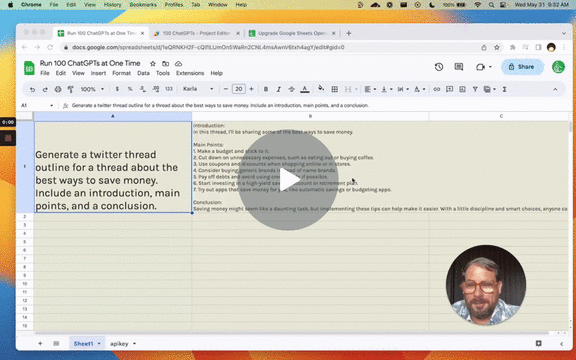Open the File menu in Sheets
Viewport: 576px width, 360px height.
[45, 73]
